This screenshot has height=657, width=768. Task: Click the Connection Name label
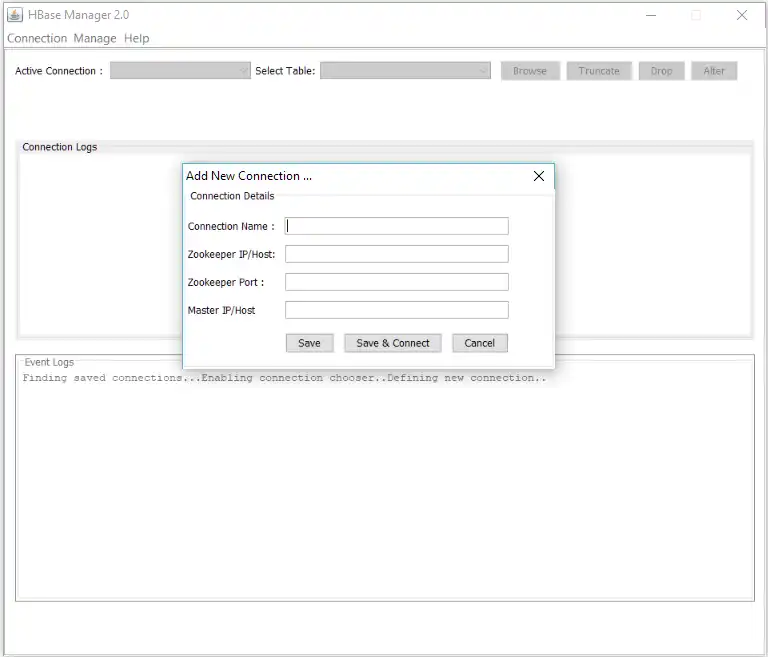[231, 226]
